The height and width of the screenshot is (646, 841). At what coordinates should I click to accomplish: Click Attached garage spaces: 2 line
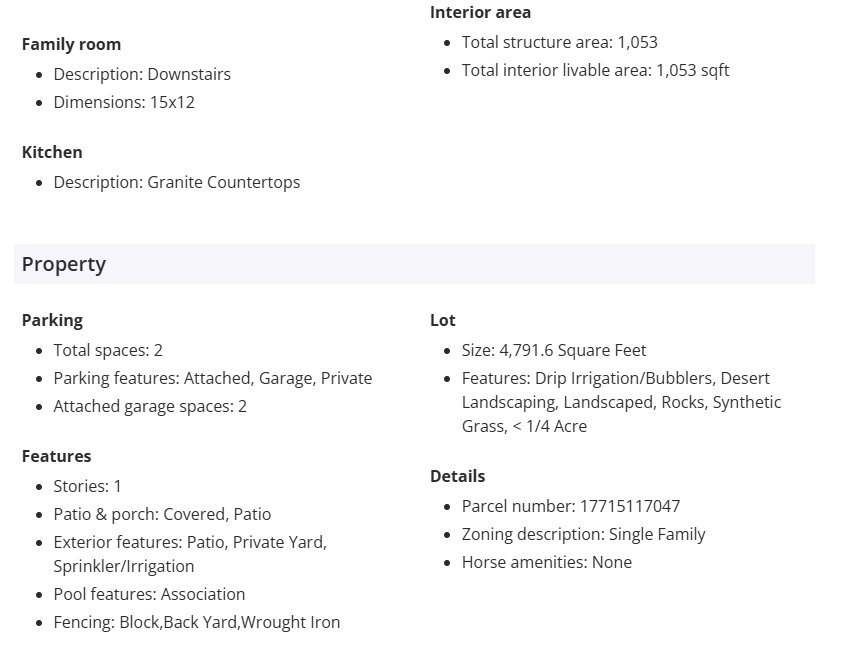[x=150, y=406]
